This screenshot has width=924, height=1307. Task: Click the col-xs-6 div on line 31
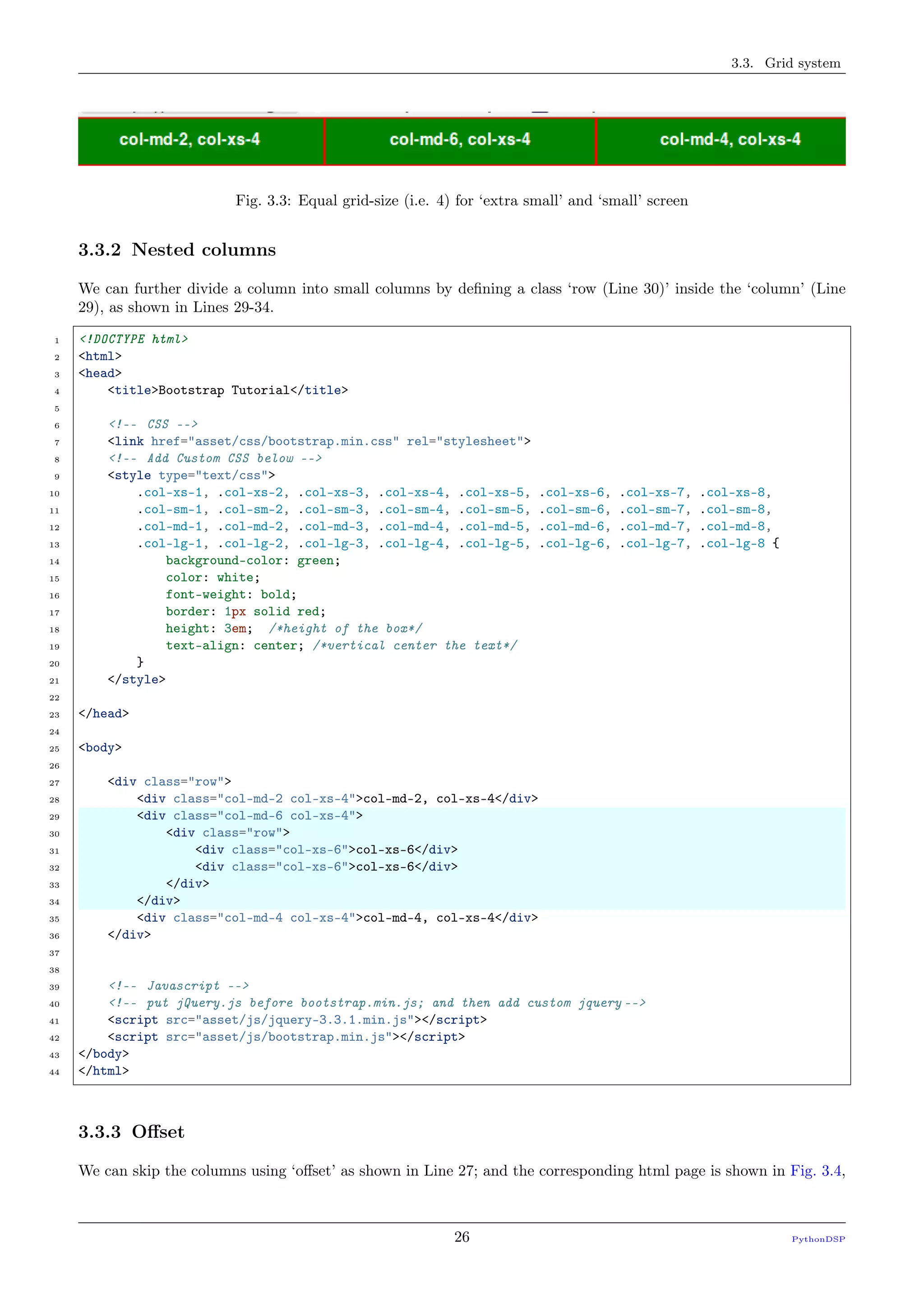click(x=327, y=850)
